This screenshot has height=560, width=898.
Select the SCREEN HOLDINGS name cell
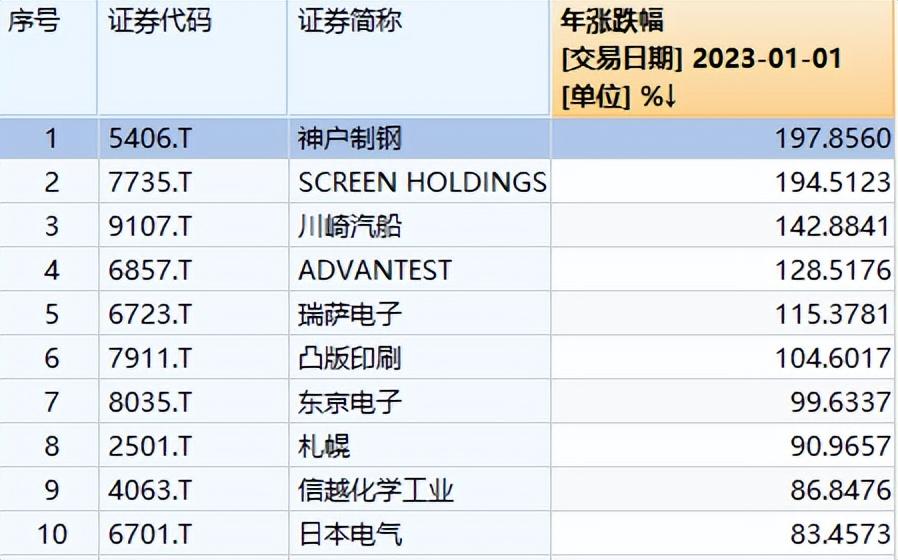click(422, 182)
